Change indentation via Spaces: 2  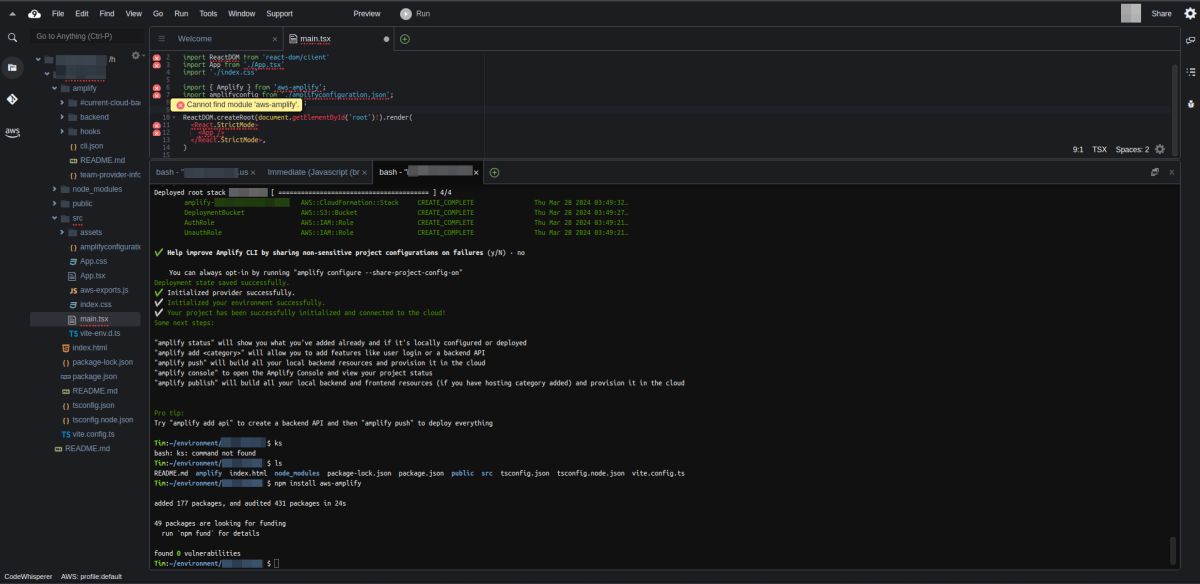click(x=1132, y=149)
